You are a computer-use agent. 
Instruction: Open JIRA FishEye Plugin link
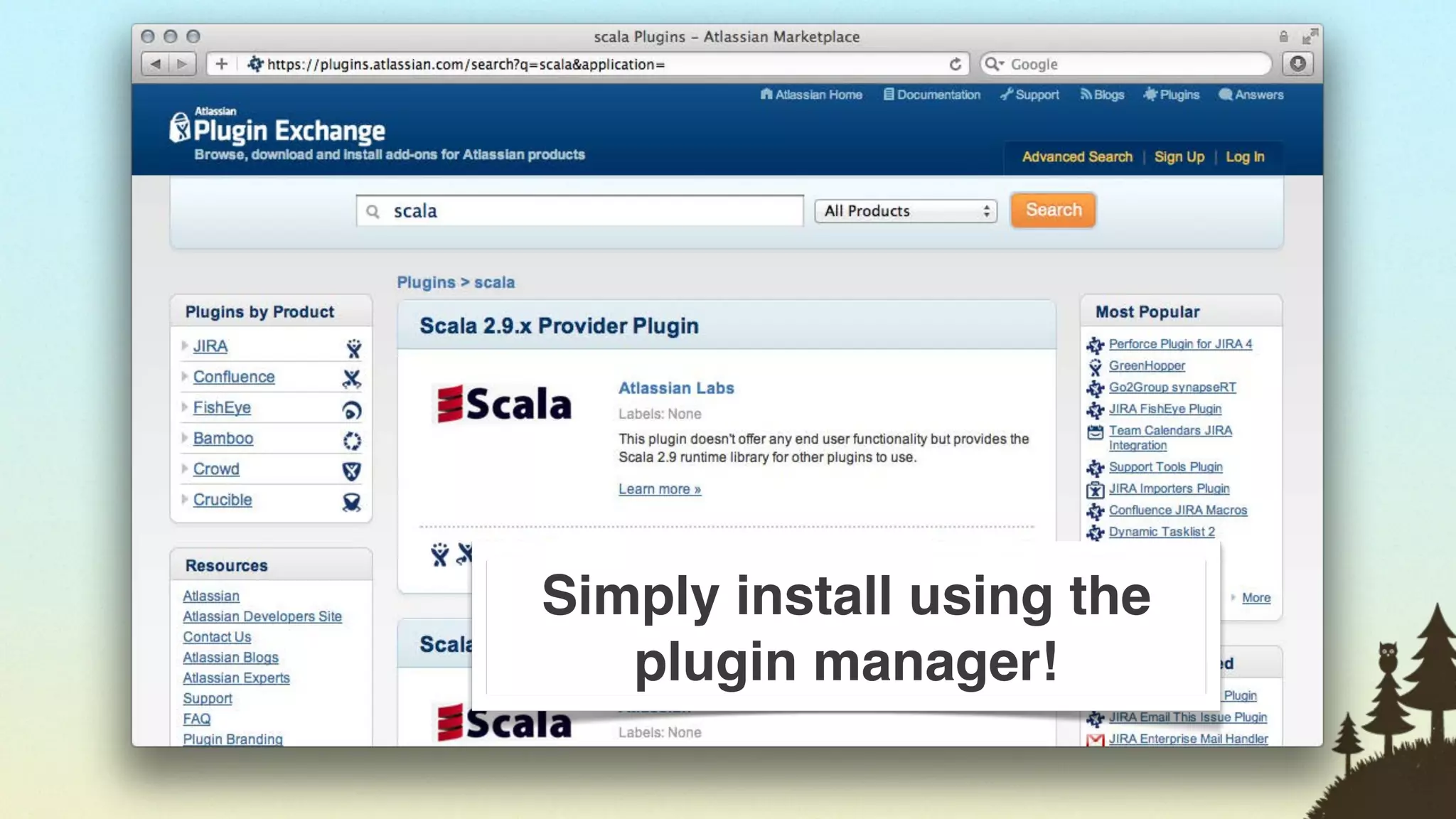(x=1165, y=409)
